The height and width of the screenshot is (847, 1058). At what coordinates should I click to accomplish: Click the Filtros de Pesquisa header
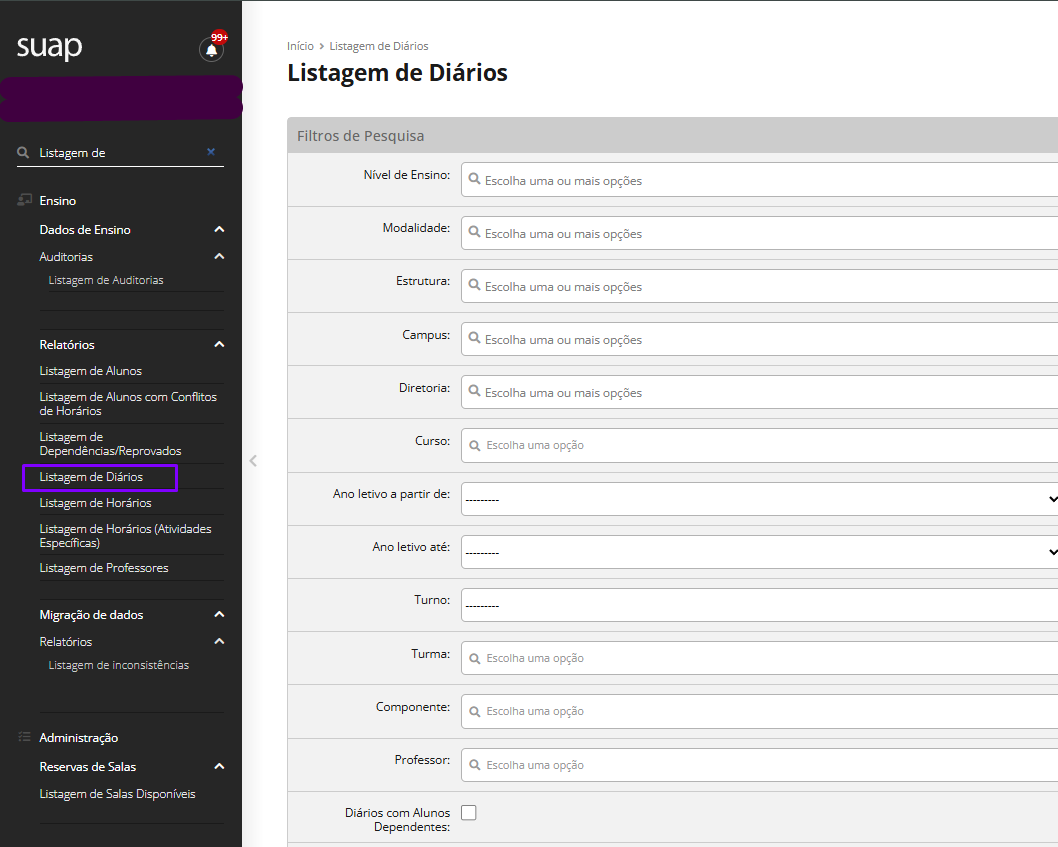tap(672, 135)
